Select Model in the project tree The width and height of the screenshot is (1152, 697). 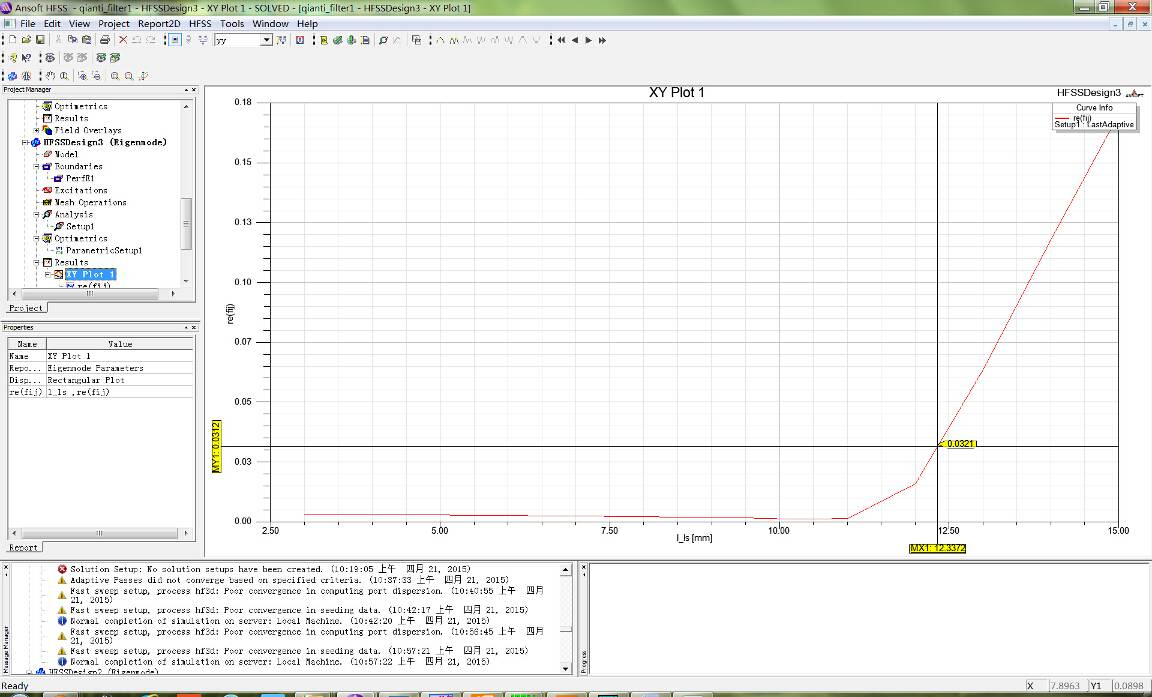point(66,154)
